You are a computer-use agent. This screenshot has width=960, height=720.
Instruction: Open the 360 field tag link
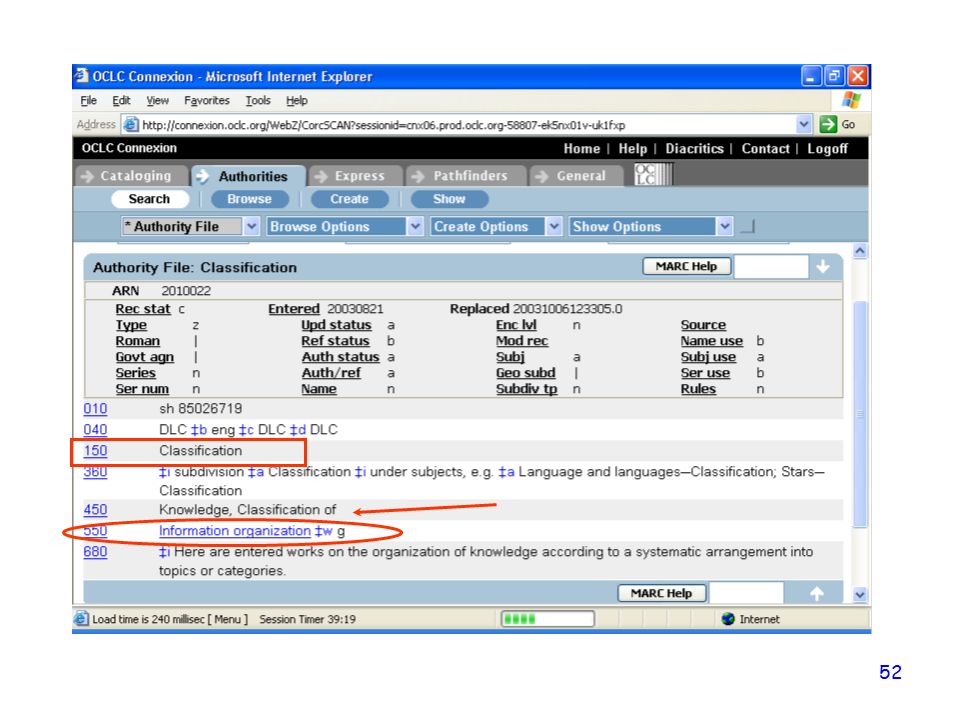[96, 471]
